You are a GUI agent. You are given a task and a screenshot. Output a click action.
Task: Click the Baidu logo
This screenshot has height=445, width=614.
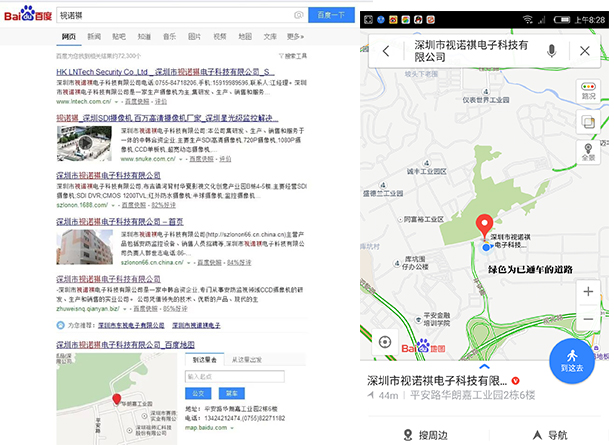(x=28, y=14)
